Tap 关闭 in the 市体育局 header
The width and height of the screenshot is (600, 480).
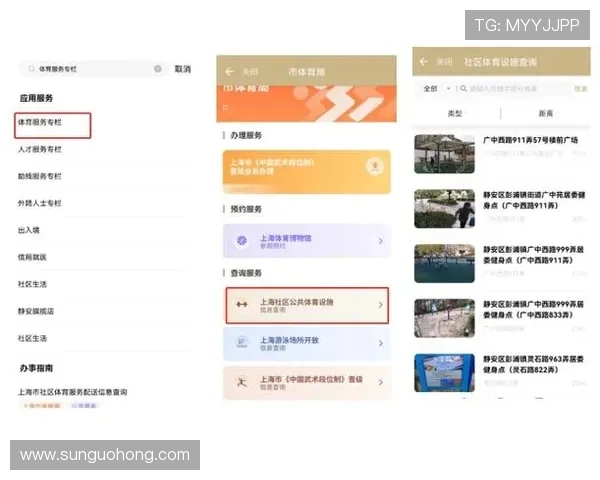(x=251, y=72)
